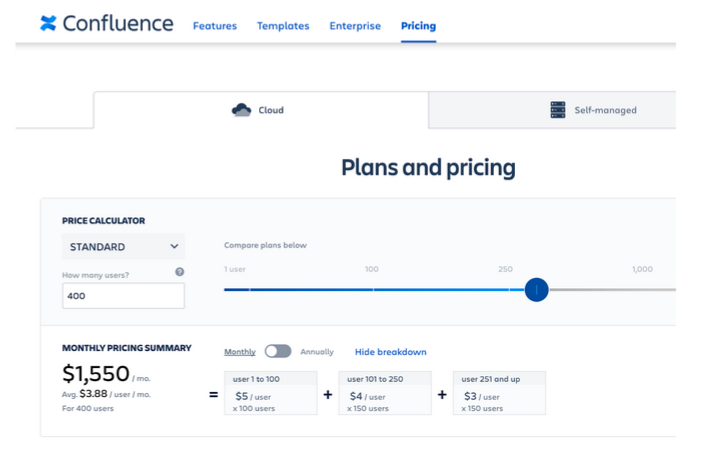Open the Features menu item
Screen dimensions: 717x470
click(x=215, y=26)
